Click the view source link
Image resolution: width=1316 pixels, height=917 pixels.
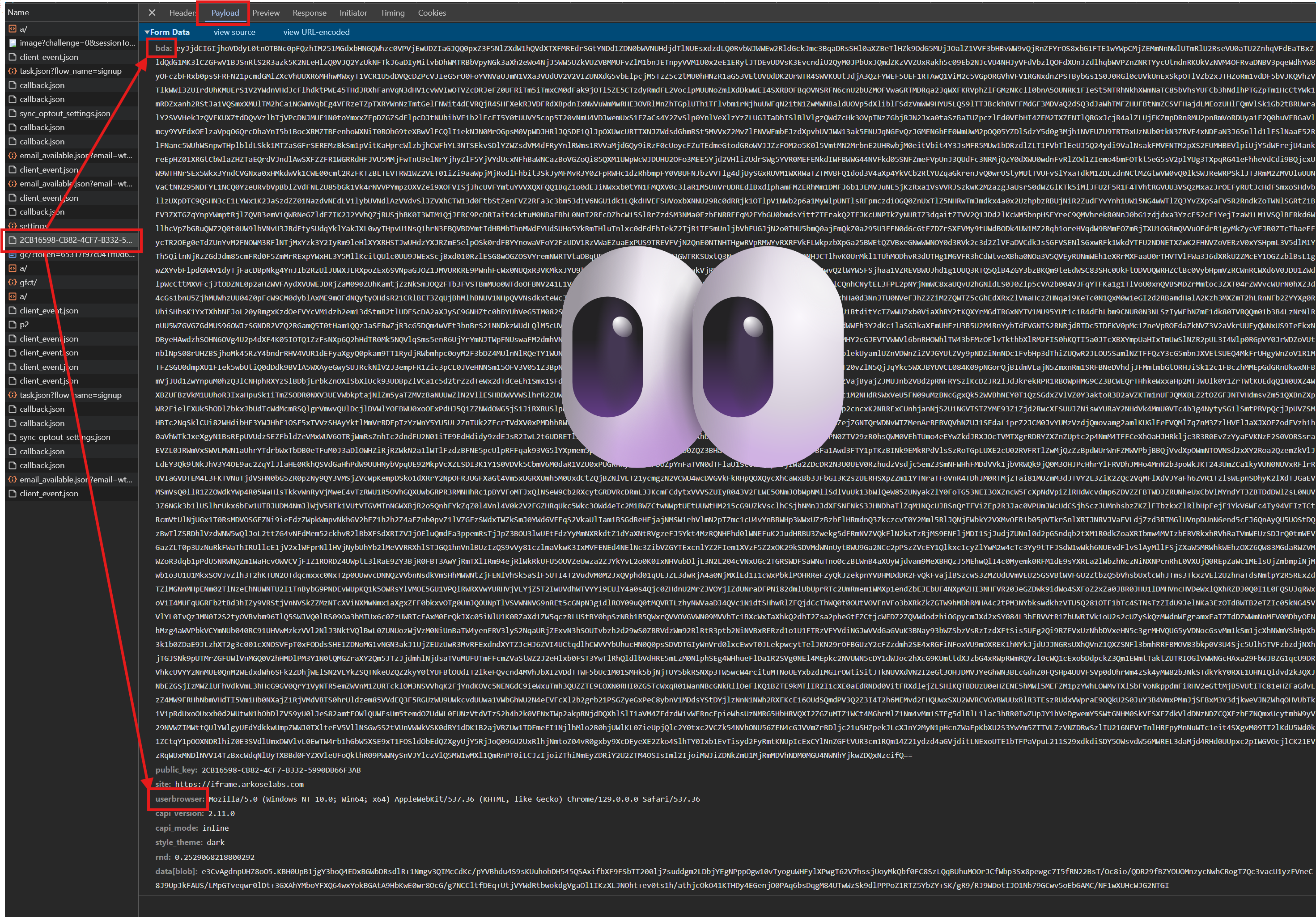pos(234,33)
